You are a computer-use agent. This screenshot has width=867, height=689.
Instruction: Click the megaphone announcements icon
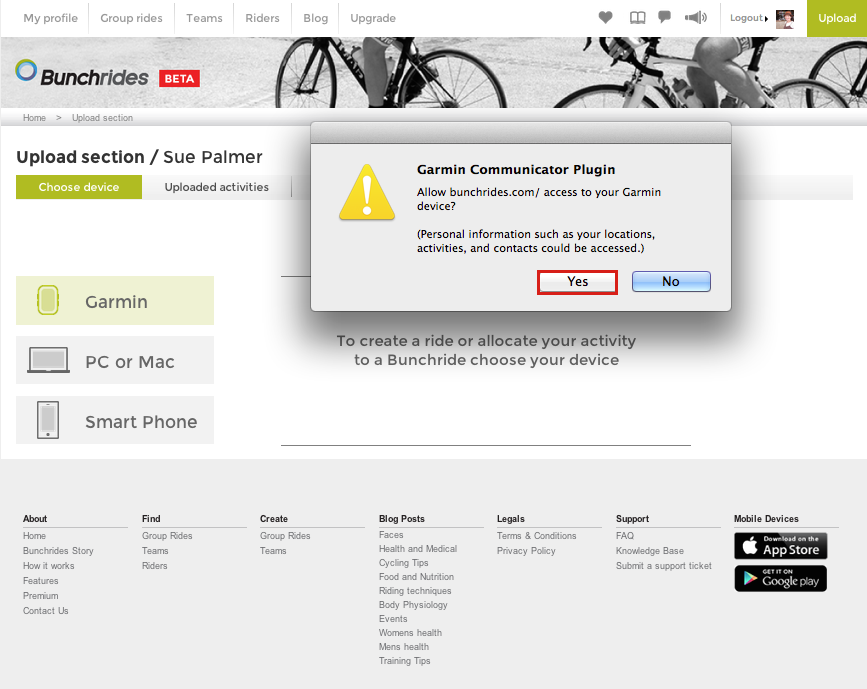point(696,18)
